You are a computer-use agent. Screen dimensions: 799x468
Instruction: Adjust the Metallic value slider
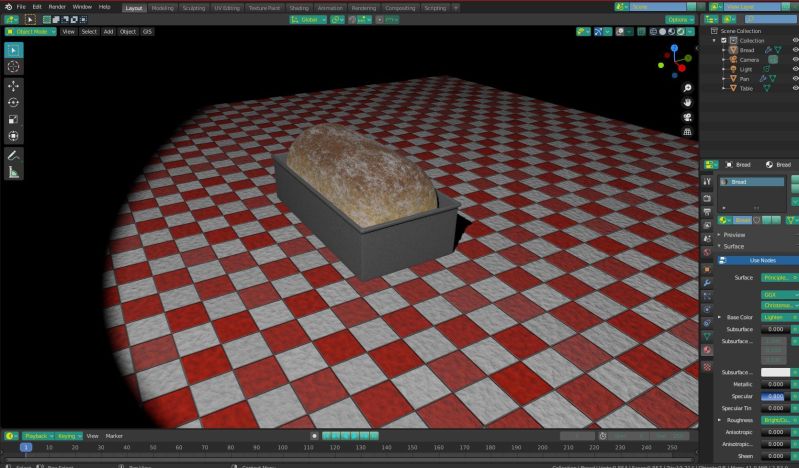tap(776, 384)
